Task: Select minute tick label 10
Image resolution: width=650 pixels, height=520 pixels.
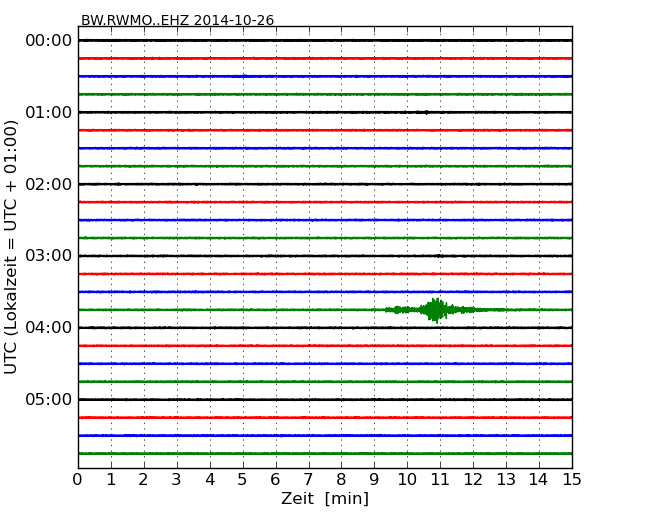Action: 407,479
